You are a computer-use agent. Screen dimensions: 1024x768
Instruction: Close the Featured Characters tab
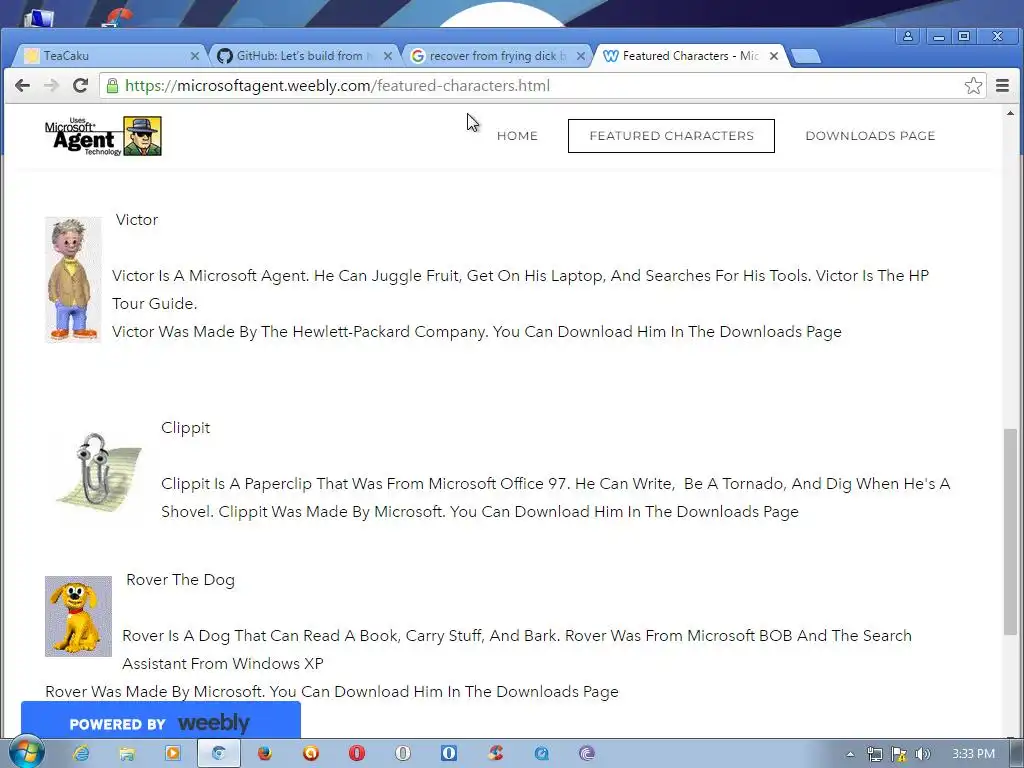(x=774, y=56)
